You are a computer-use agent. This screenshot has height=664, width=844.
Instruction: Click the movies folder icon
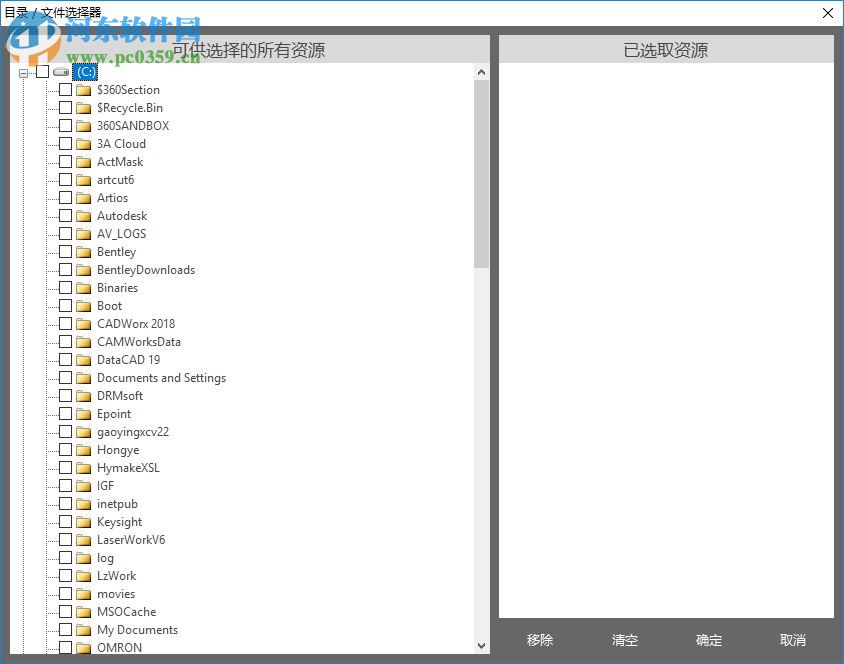pos(83,593)
